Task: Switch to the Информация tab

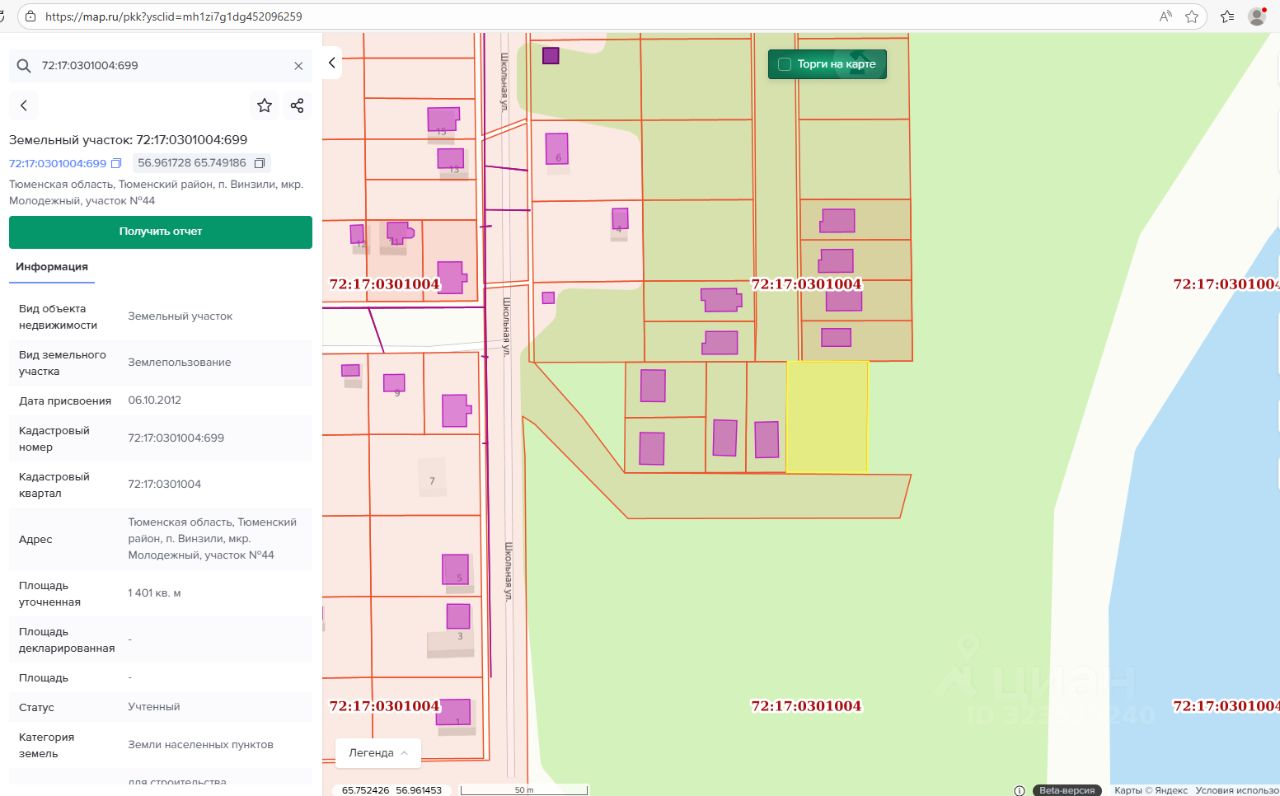Action: 52,267
